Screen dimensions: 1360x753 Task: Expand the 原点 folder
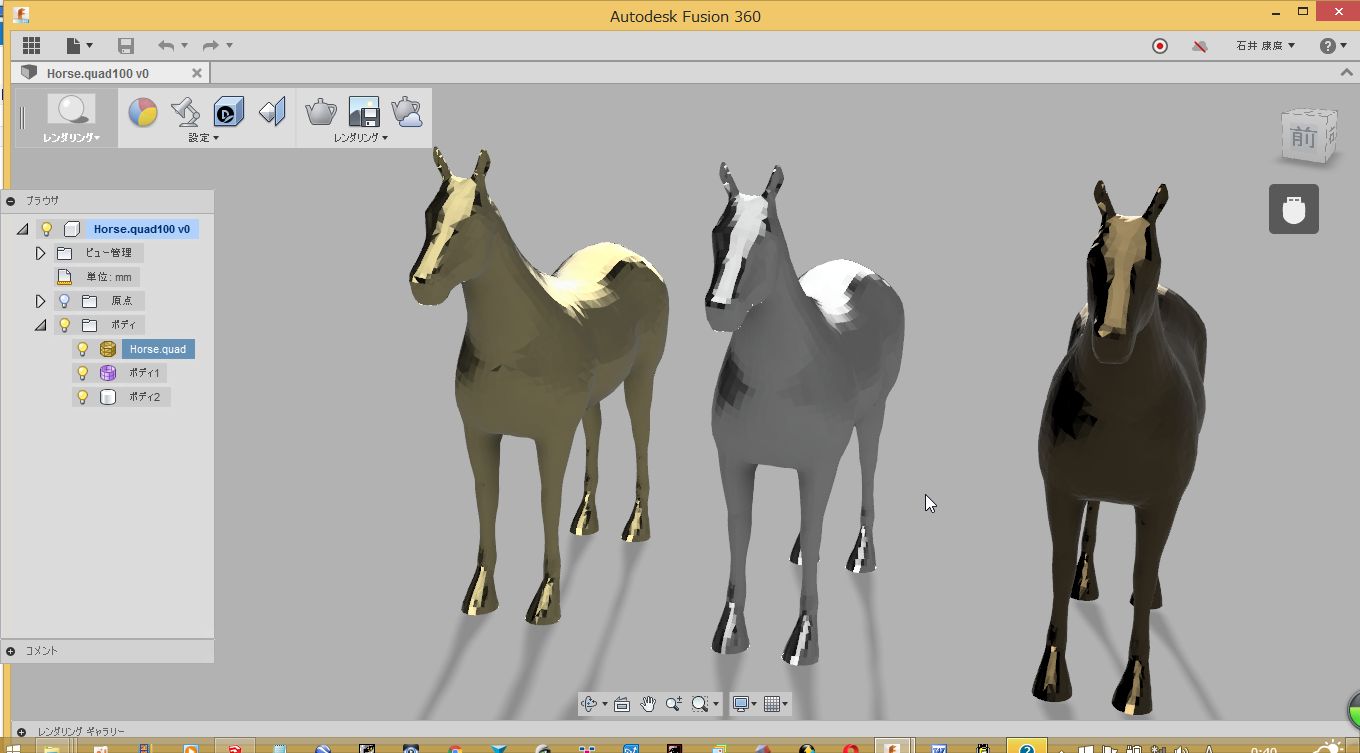click(x=40, y=301)
